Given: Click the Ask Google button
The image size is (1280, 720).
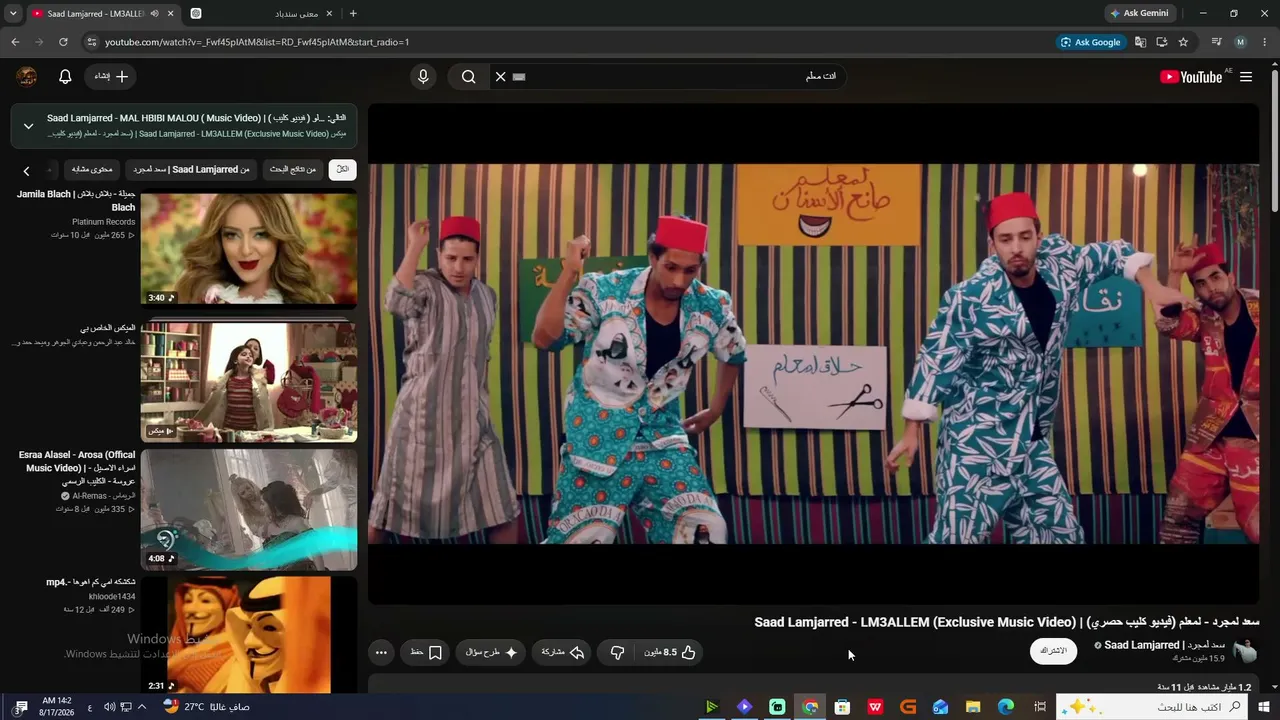Looking at the screenshot, I should pos(1091,42).
